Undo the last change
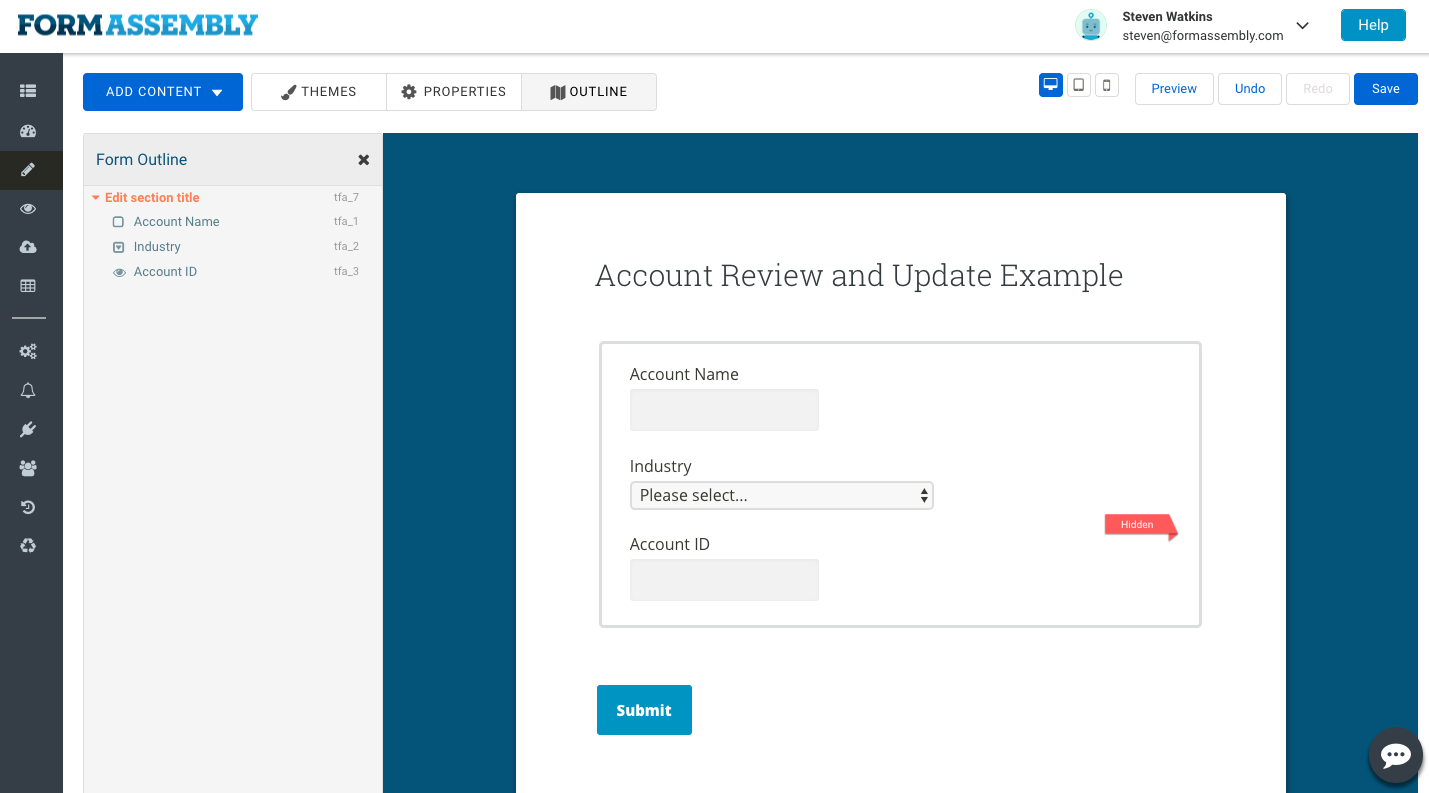1429x793 pixels. [x=1250, y=89]
